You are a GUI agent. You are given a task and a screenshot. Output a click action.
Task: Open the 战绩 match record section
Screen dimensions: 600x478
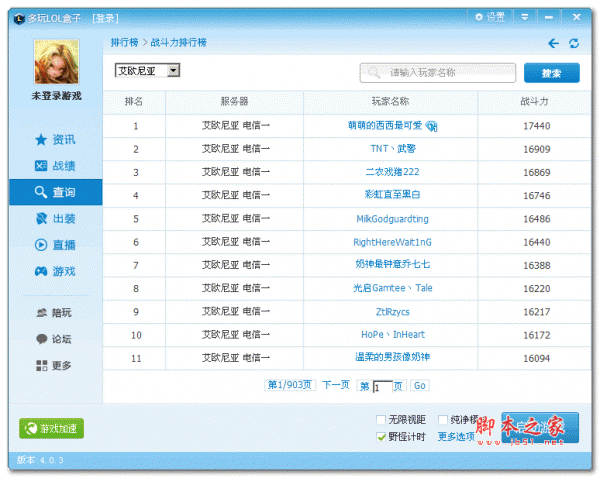pos(55,166)
